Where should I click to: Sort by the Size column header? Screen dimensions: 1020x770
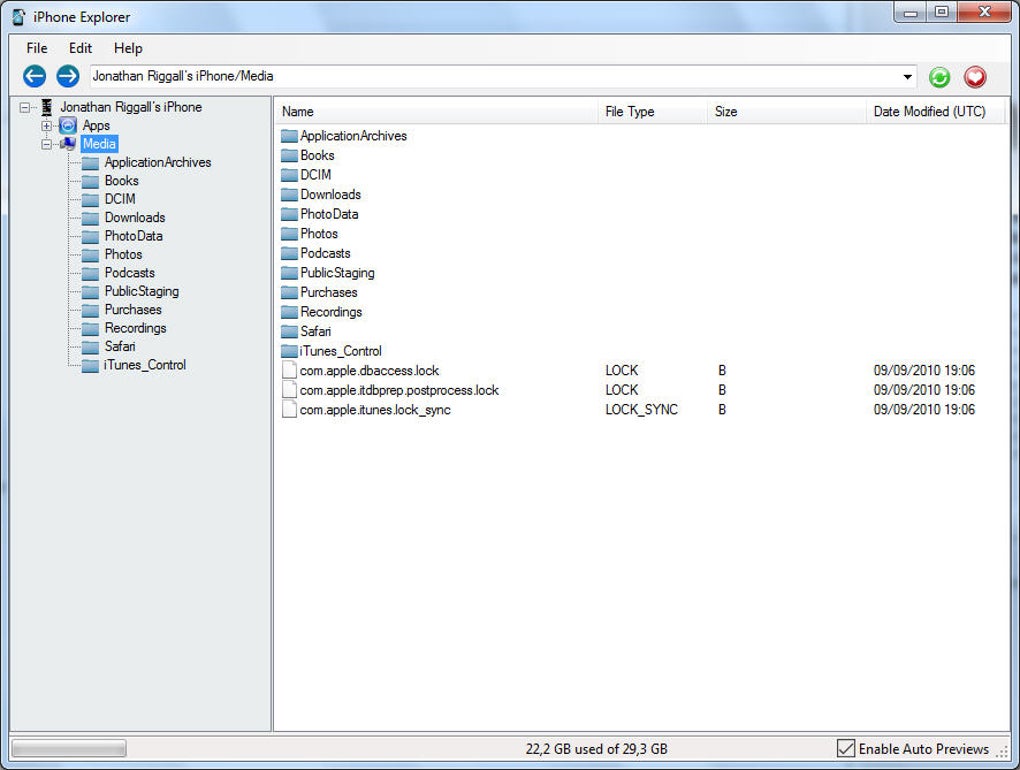pos(786,111)
